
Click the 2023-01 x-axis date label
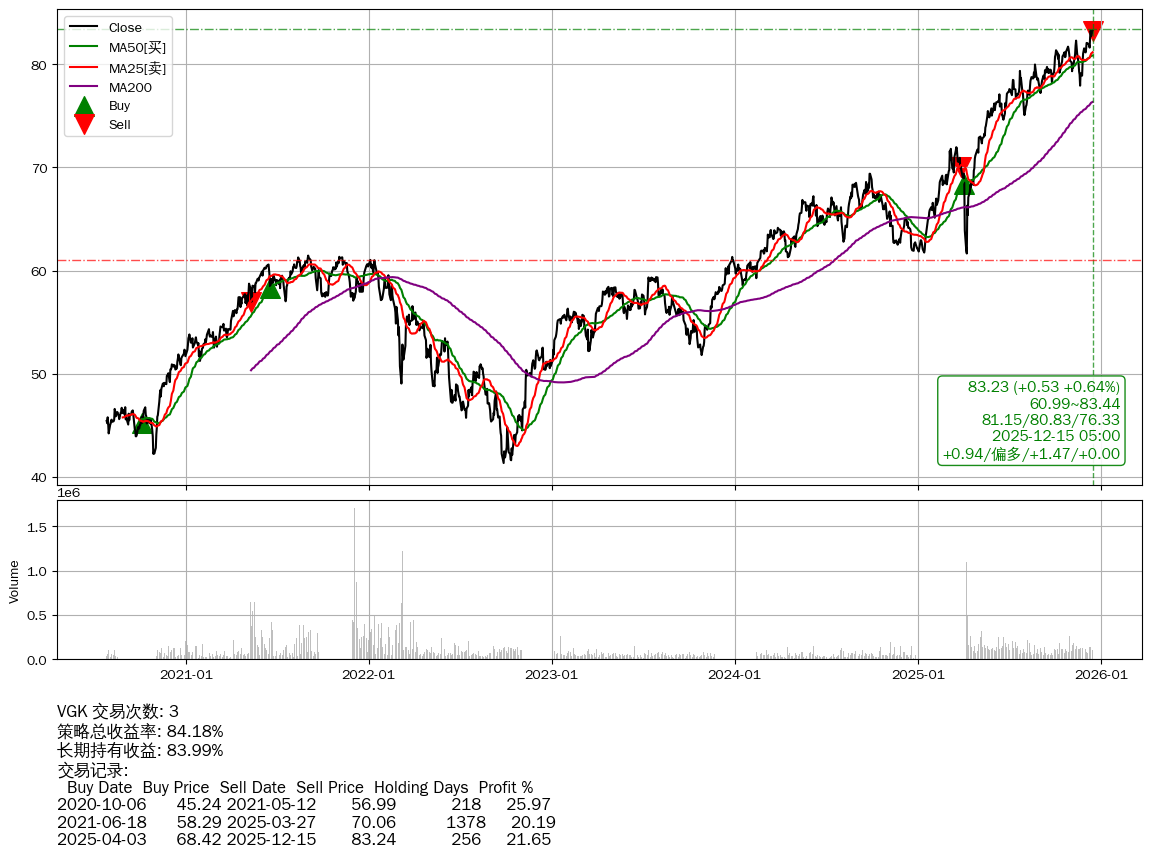tap(552, 675)
